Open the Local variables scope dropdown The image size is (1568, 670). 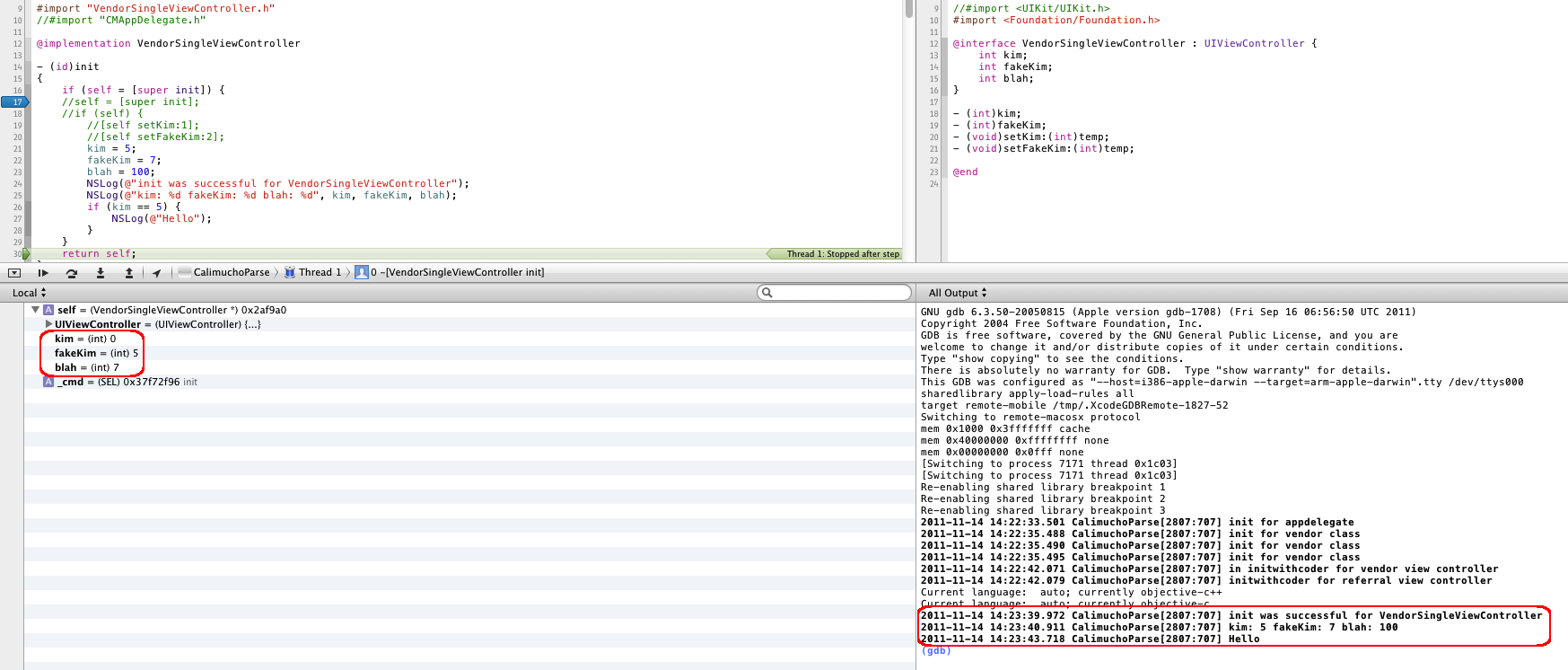click(x=29, y=293)
